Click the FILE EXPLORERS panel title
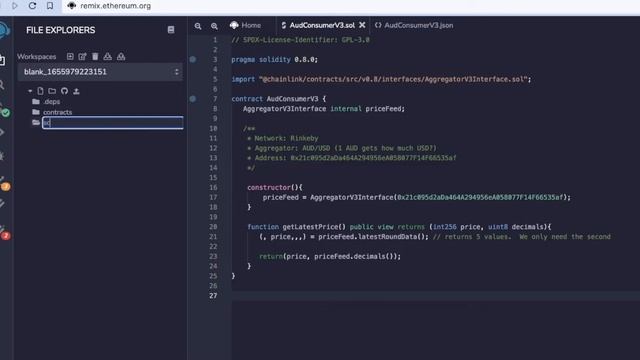This screenshot has height=360, width=640. tap(61, 30)
